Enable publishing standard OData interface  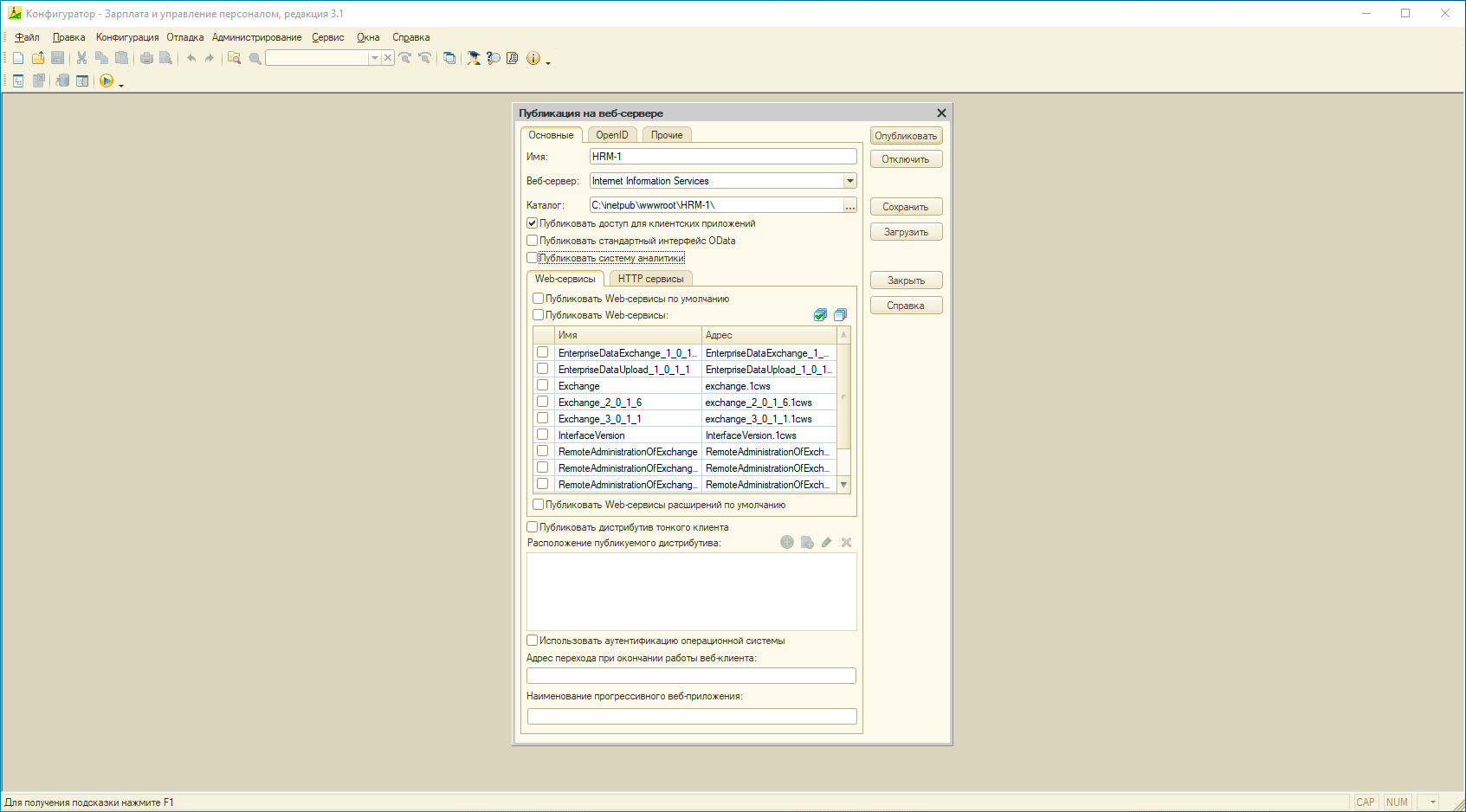pos(533,241)
